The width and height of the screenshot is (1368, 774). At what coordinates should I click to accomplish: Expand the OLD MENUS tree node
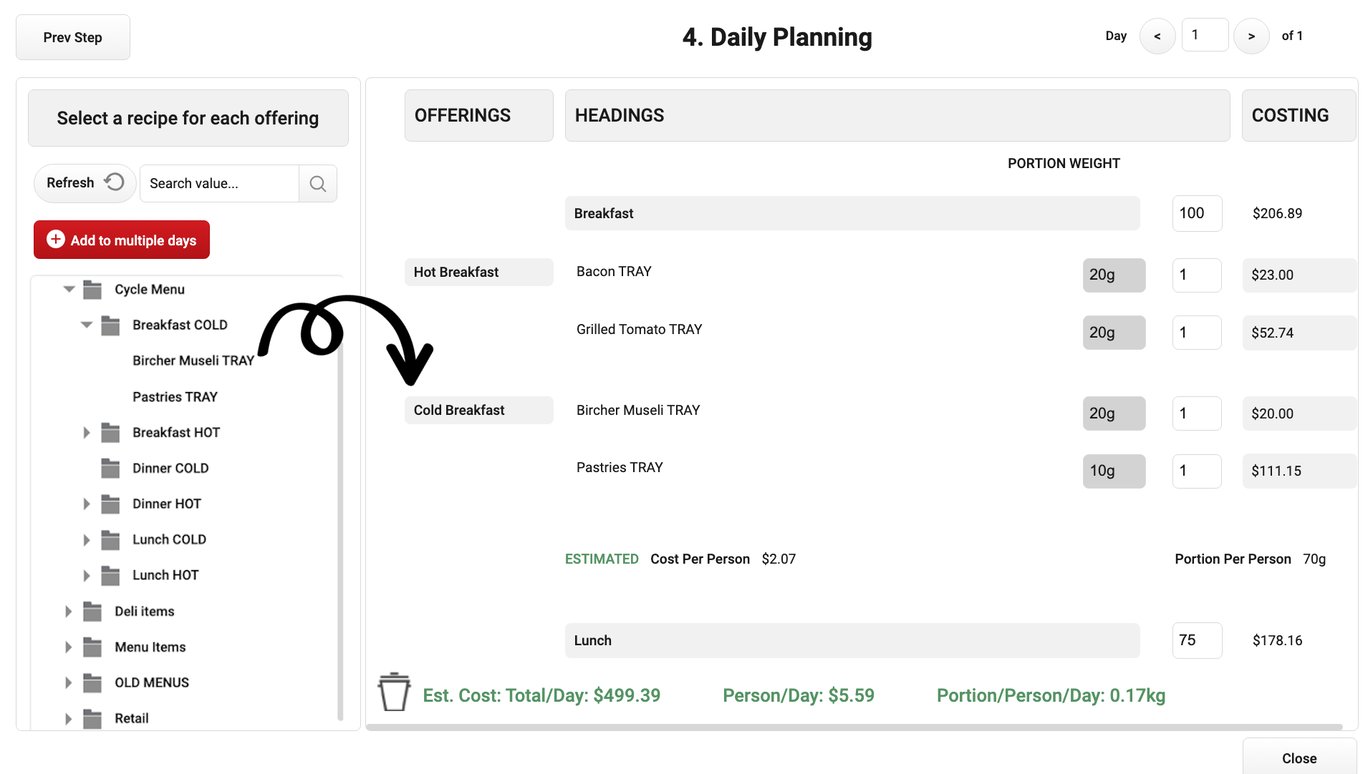point(68,682)
